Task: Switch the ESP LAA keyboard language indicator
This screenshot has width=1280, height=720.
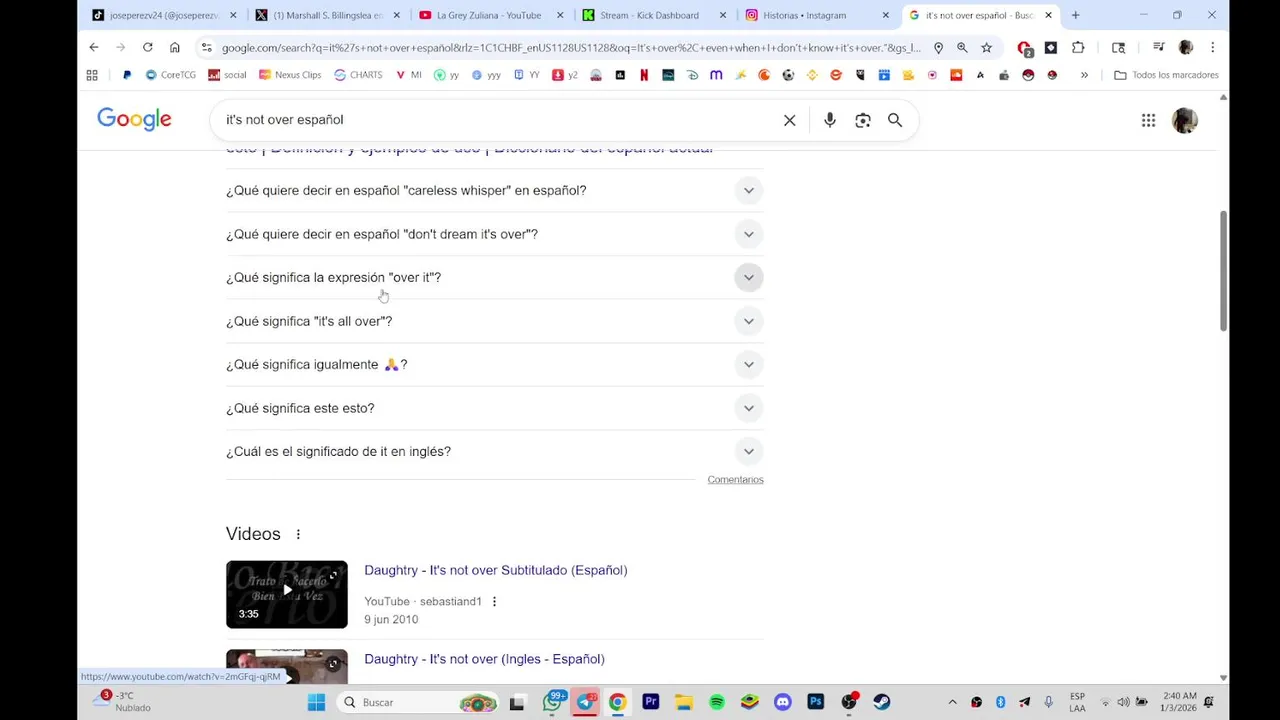Action: [x=1077, y=702]
